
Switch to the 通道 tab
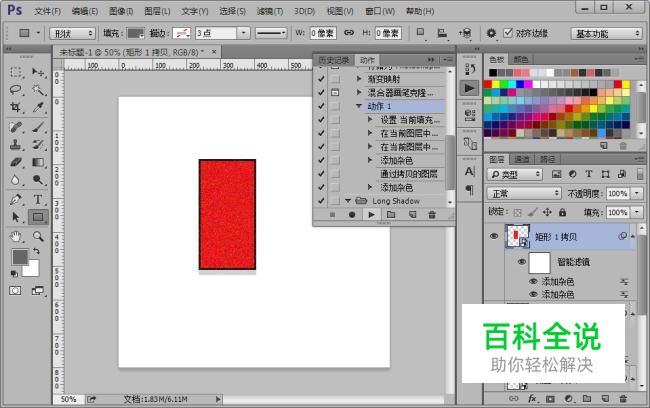click(x=521, y=159)
